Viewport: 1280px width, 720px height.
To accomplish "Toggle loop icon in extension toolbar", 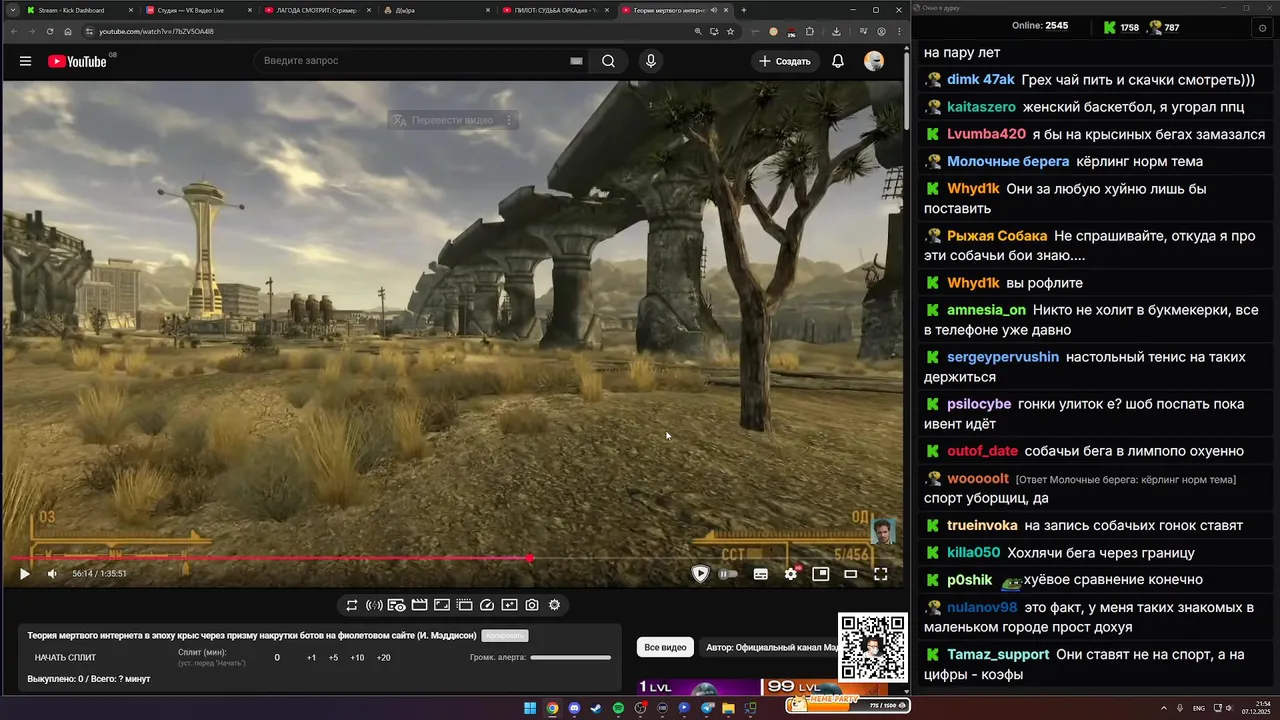I will pos(352,605).
